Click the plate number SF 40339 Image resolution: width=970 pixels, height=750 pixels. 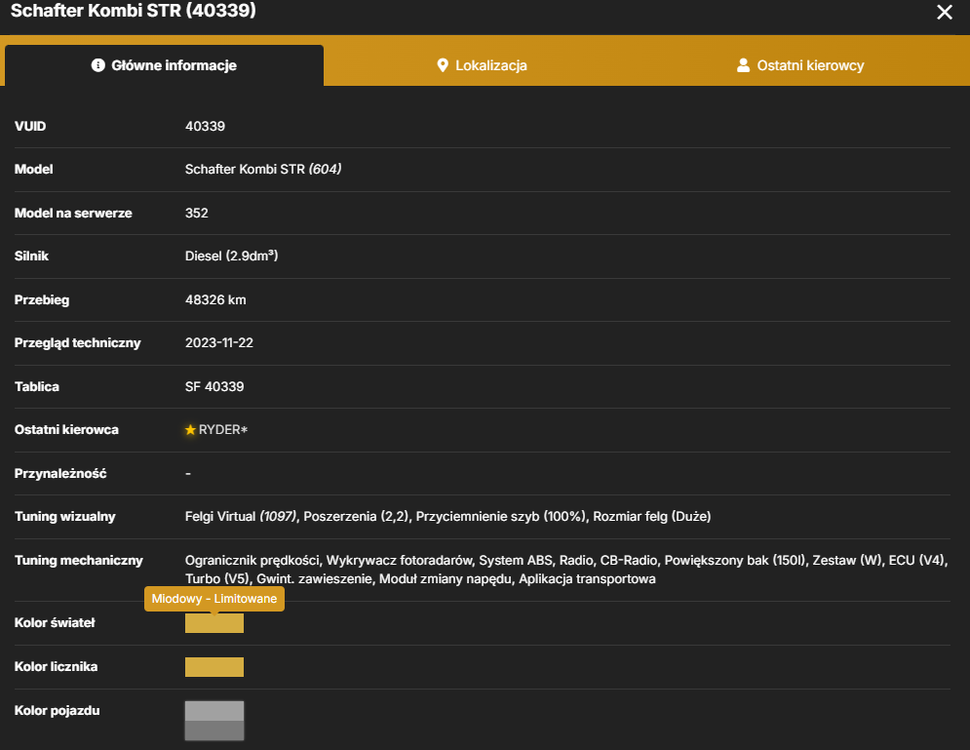214,387
